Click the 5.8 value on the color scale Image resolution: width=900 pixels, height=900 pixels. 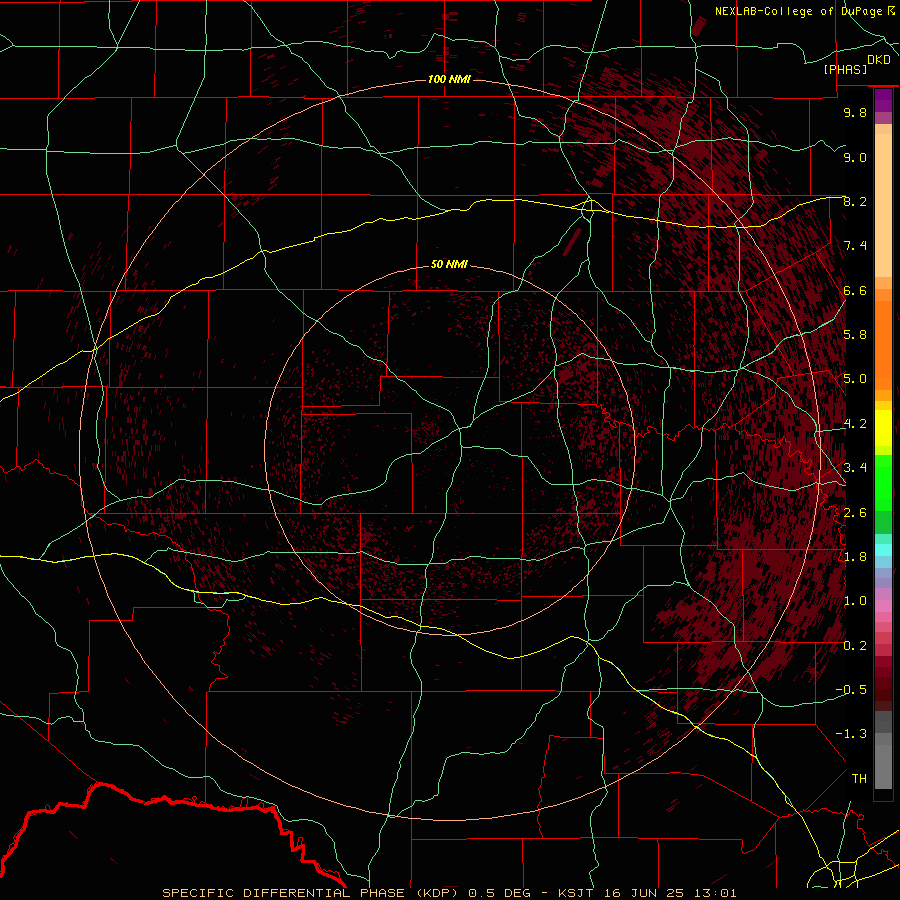pos(855,335)
